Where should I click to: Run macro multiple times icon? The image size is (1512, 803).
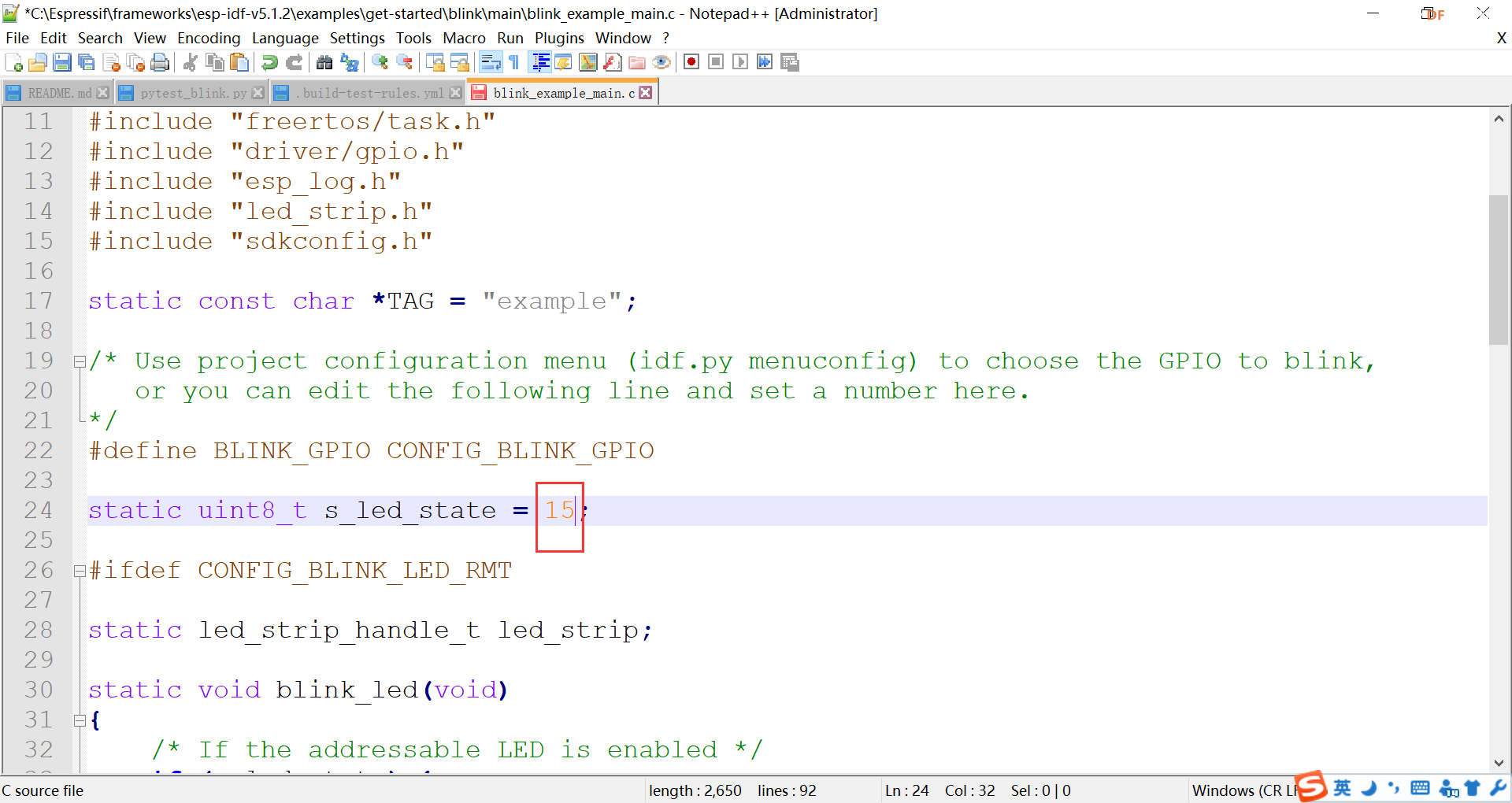click(765, 62)
